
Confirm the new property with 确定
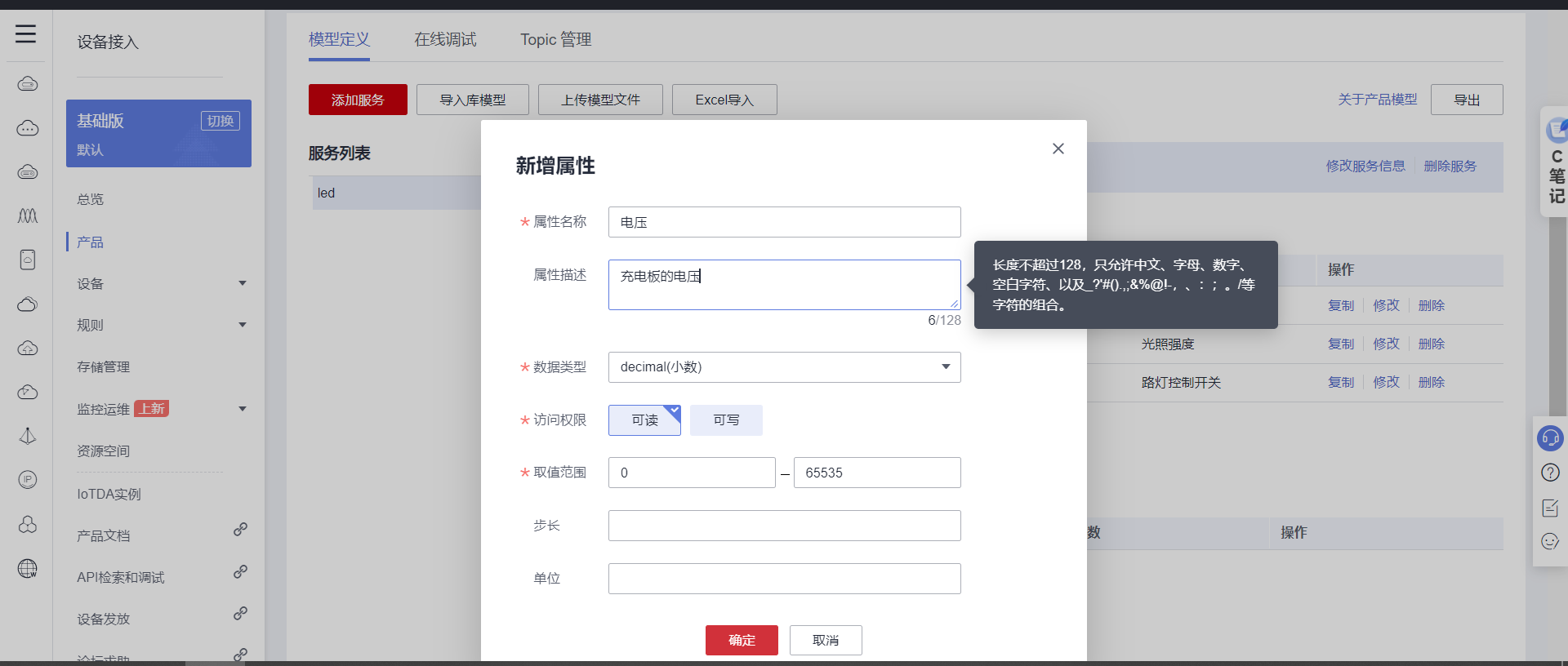(742, 640)
